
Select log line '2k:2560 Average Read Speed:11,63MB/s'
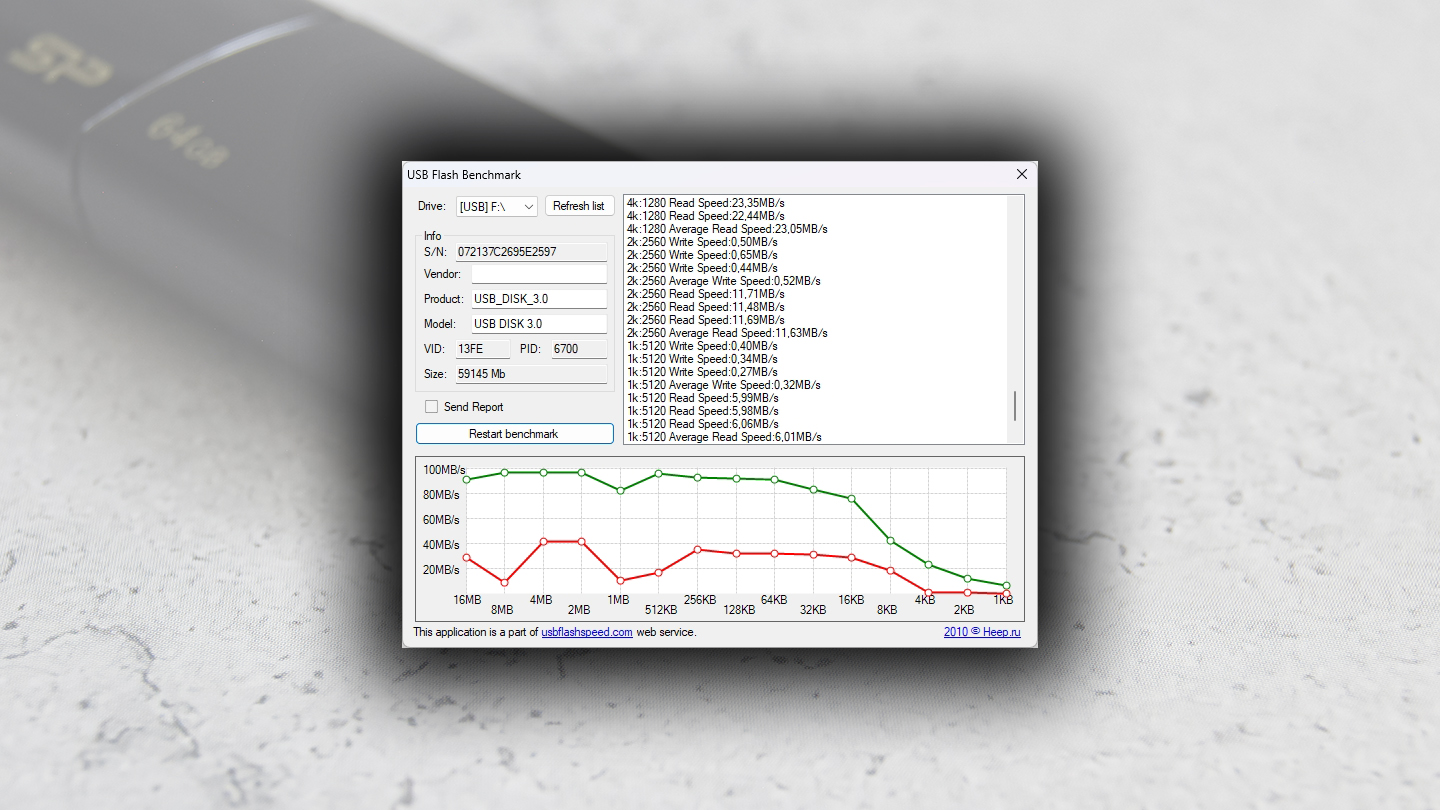click(x=727, y=333)
